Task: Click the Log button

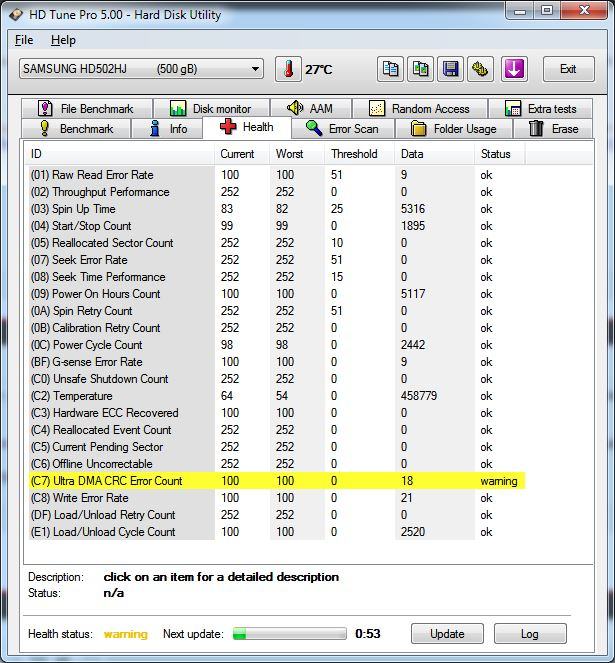Action: click(530, 634)
